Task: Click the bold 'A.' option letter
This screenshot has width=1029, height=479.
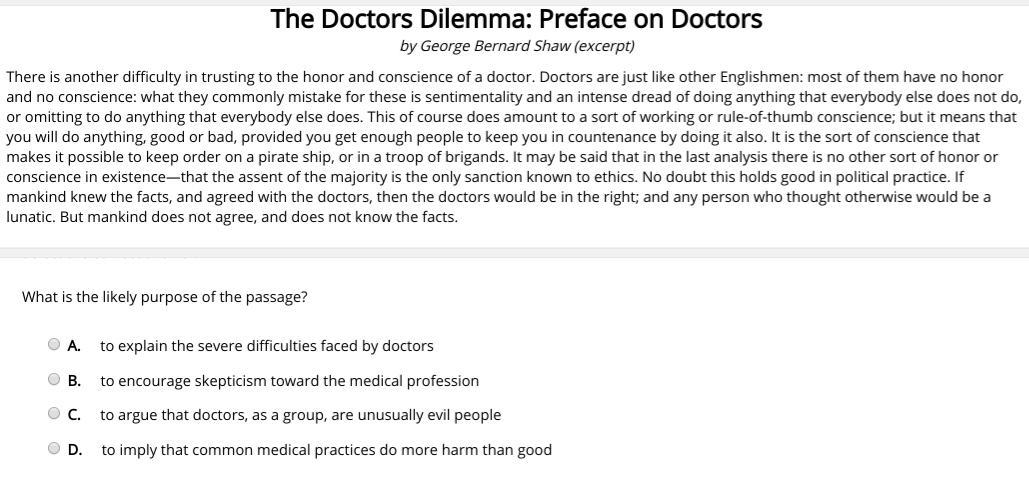Action: (x=74, y=346)
